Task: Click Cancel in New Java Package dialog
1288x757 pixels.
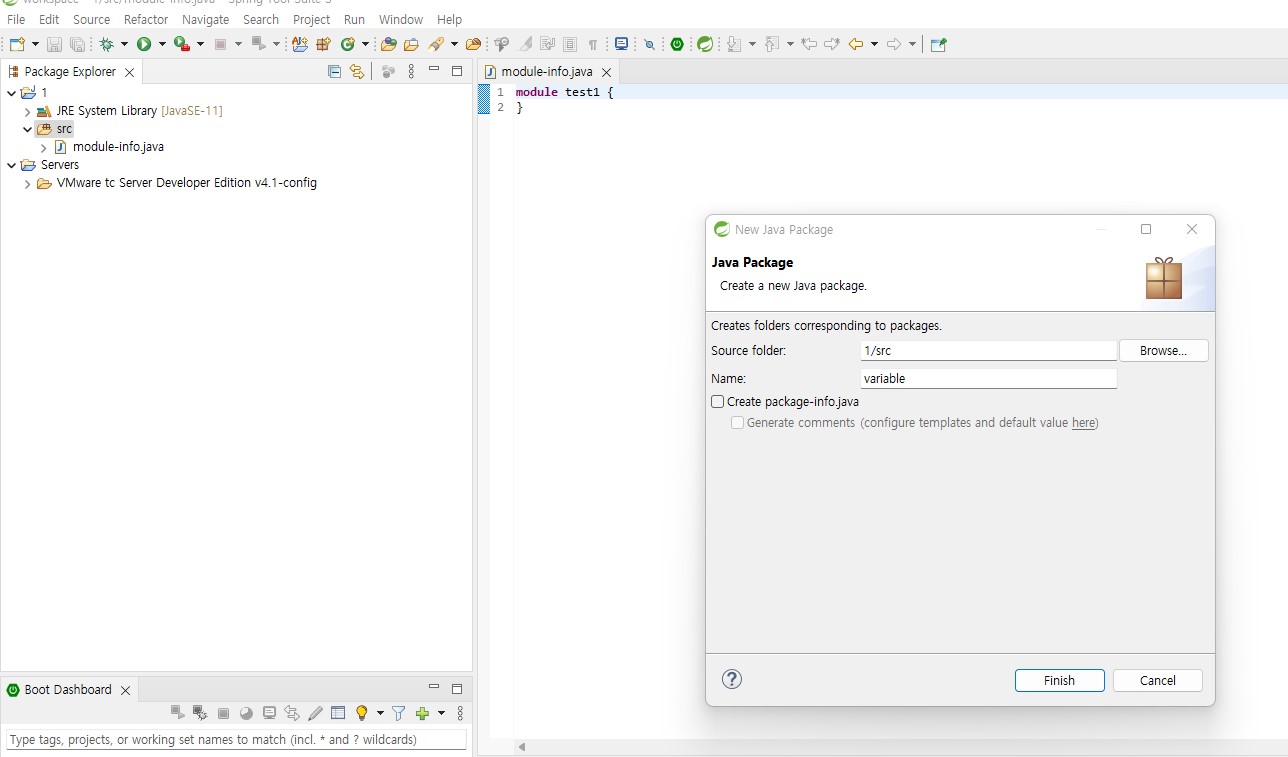Action: coord(1157,680)
